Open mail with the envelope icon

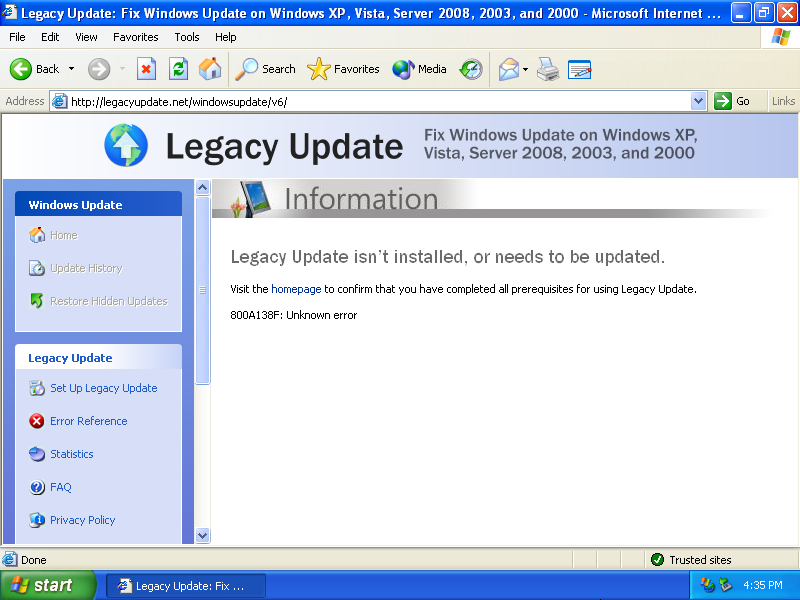(507, 68)
